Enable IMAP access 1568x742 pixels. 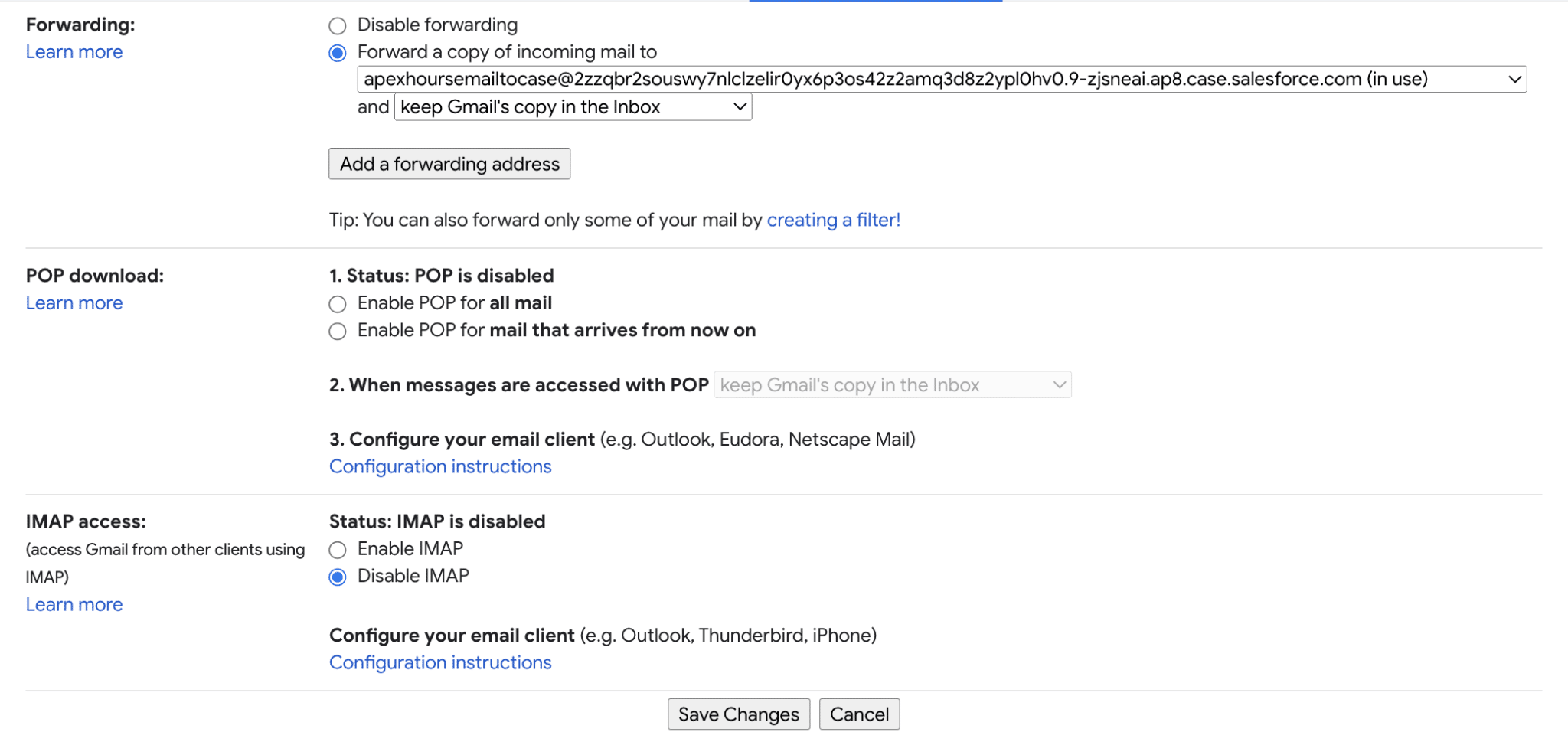338,549
